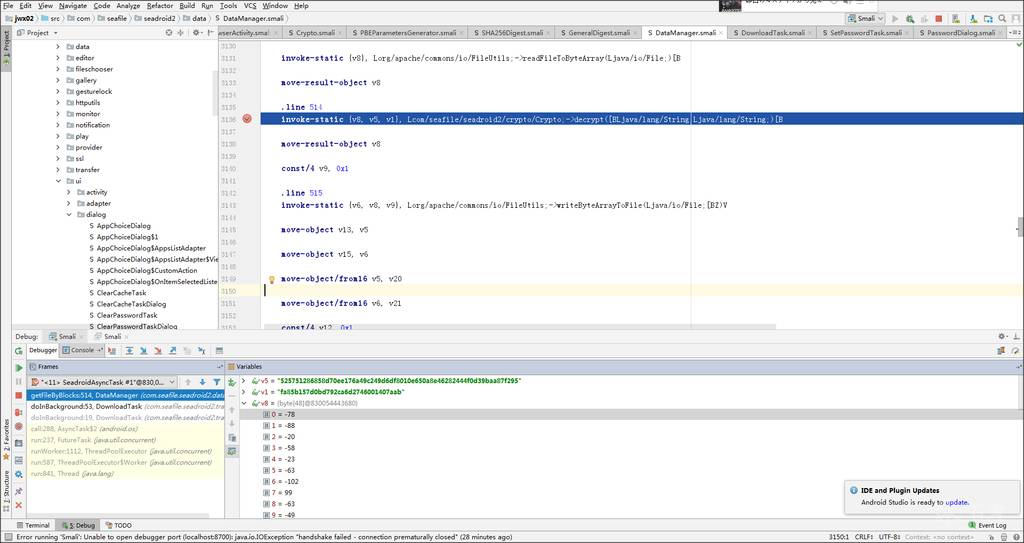Open the Event Log
Viewport: 1024px width, 543px height.
[x=987, y=525]
